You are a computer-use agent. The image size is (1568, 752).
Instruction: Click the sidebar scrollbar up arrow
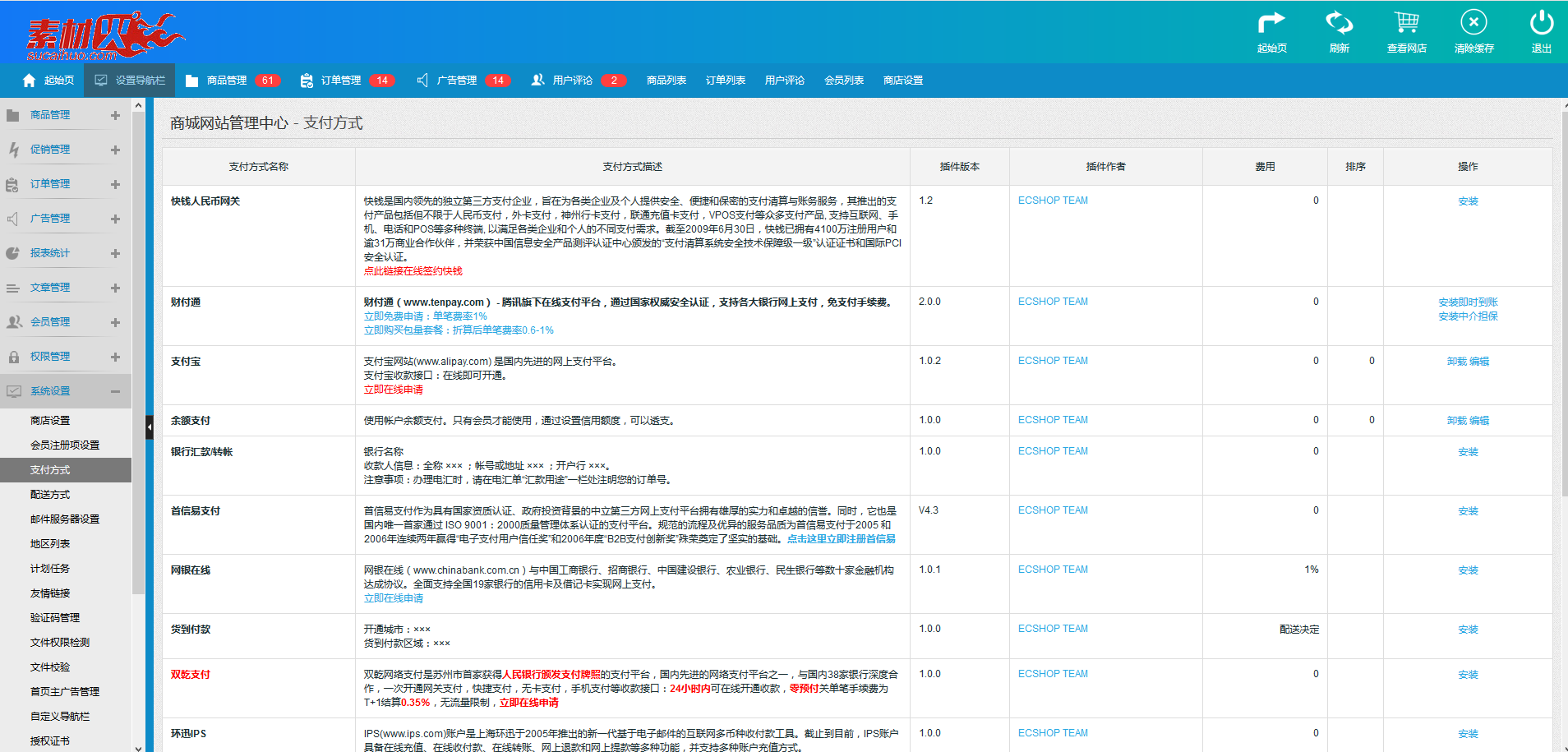click(x=138, y=104)
